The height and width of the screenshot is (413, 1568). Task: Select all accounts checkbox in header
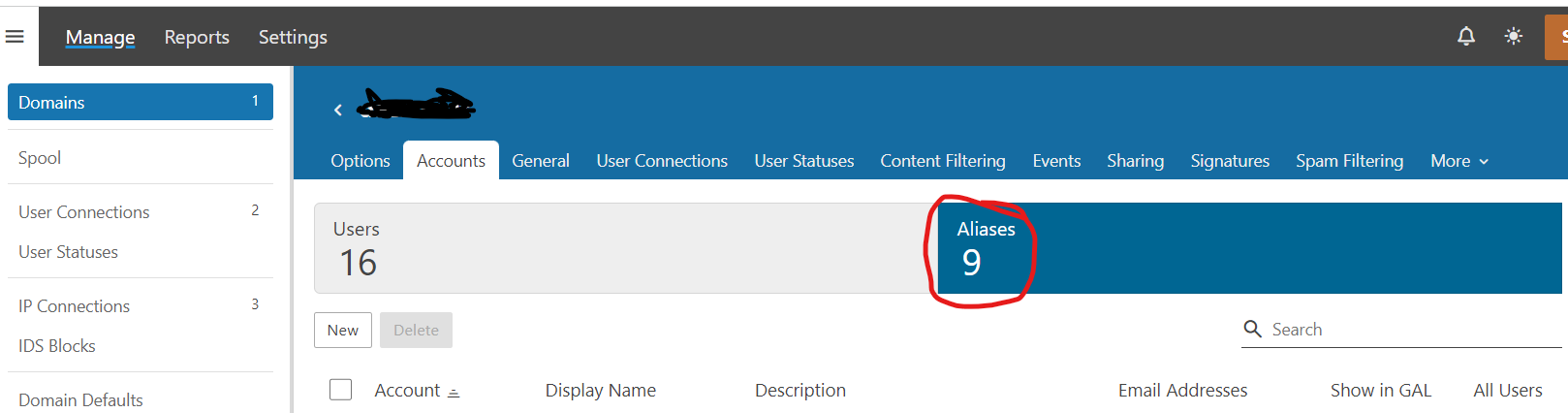pyautogui.click(x=340, y=390)
